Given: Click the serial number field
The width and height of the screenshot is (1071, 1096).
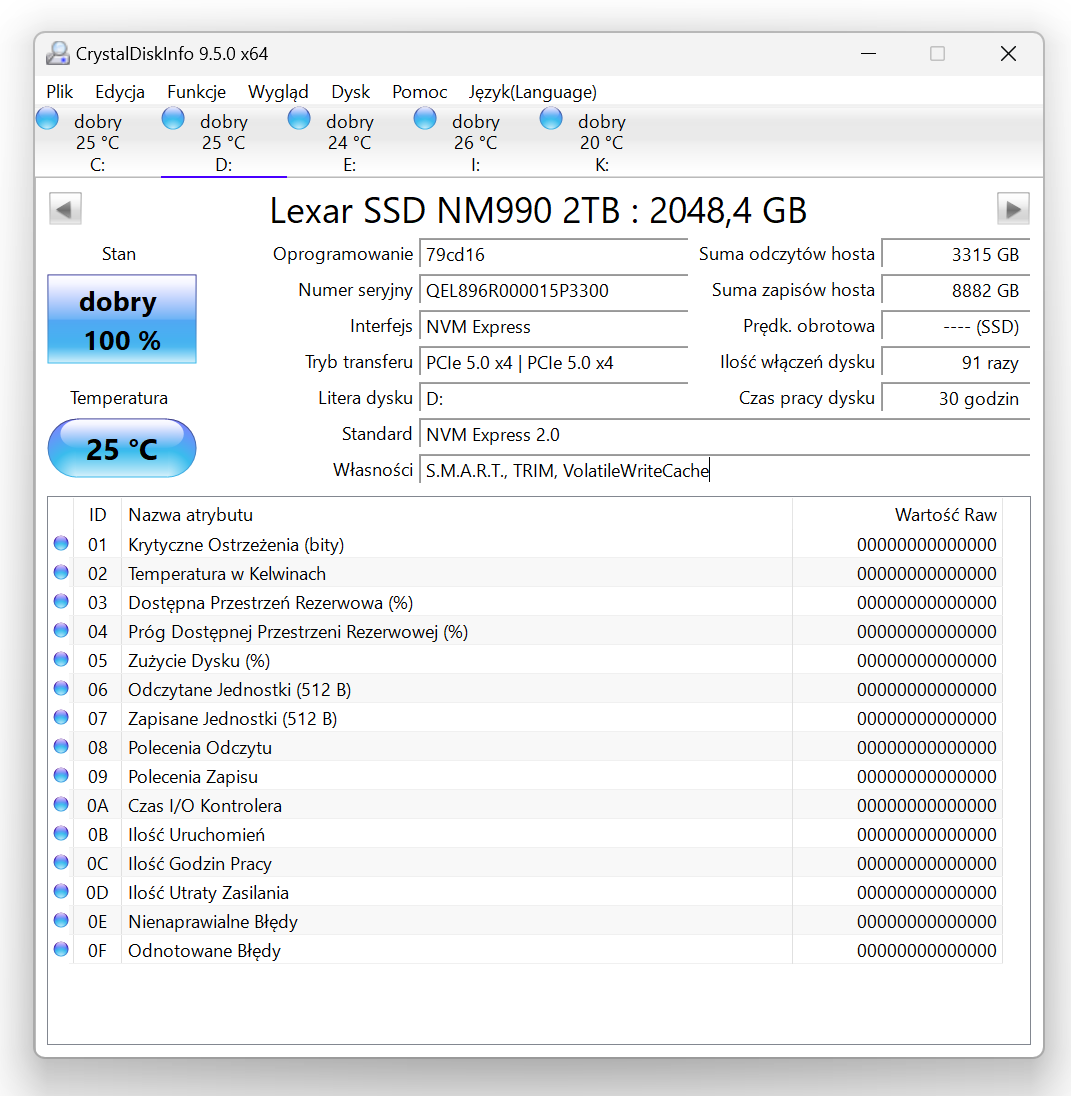Looking at the screenshot, I should coord(553,291).
